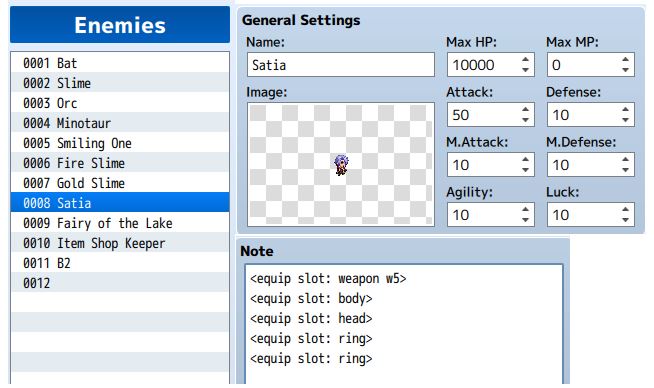Increase M.Attack with up arrow
The height and width of the screenshot is (388, 654).
(526, 160)
